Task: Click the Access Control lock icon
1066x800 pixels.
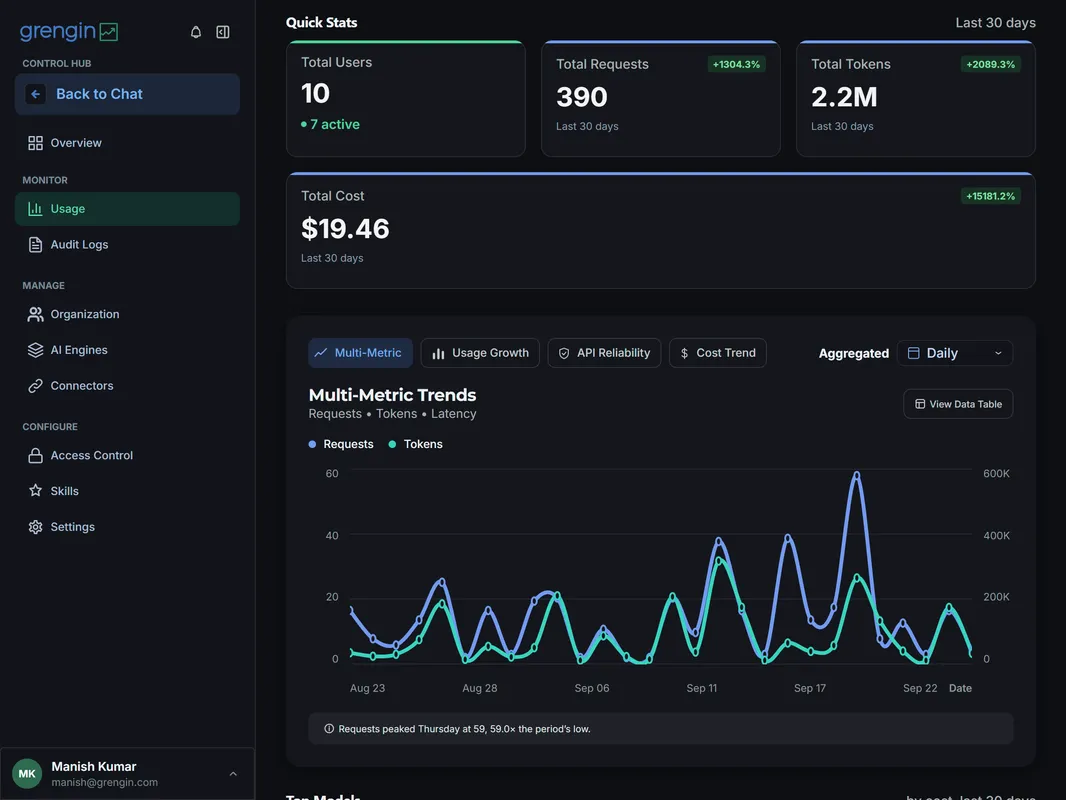Action: pyautogui.click(x=35, y=455)
